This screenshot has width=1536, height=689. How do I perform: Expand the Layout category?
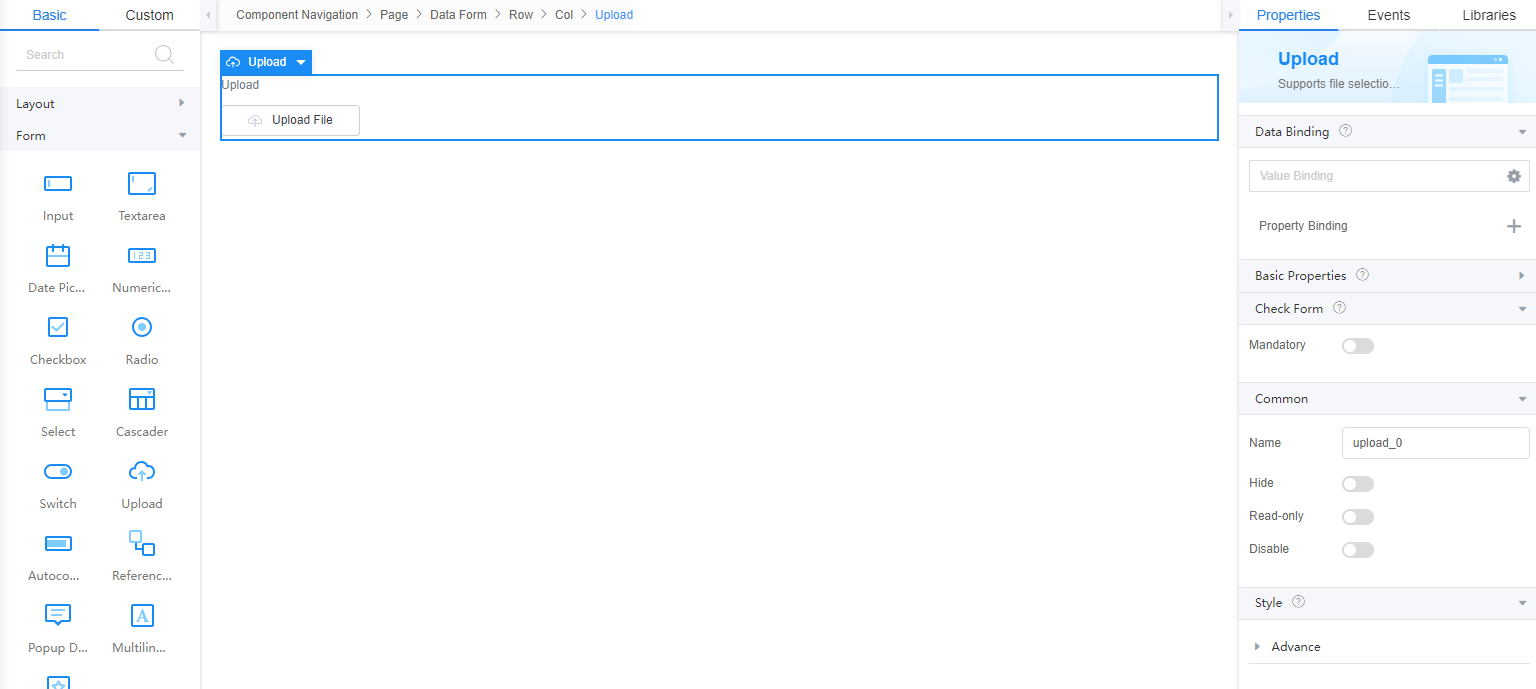click(181, 103)
